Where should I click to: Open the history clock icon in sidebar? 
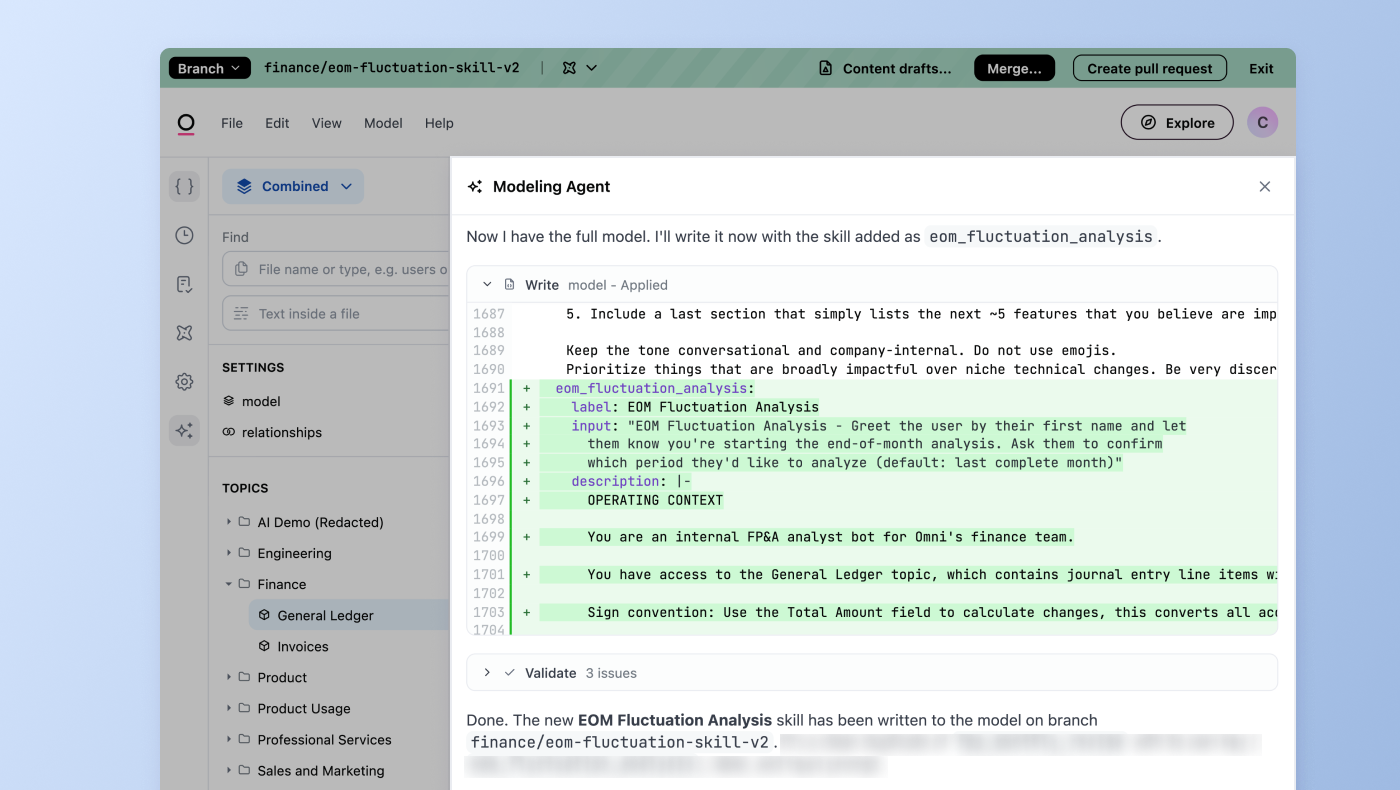pyautogui.click(x=184, y=235)
